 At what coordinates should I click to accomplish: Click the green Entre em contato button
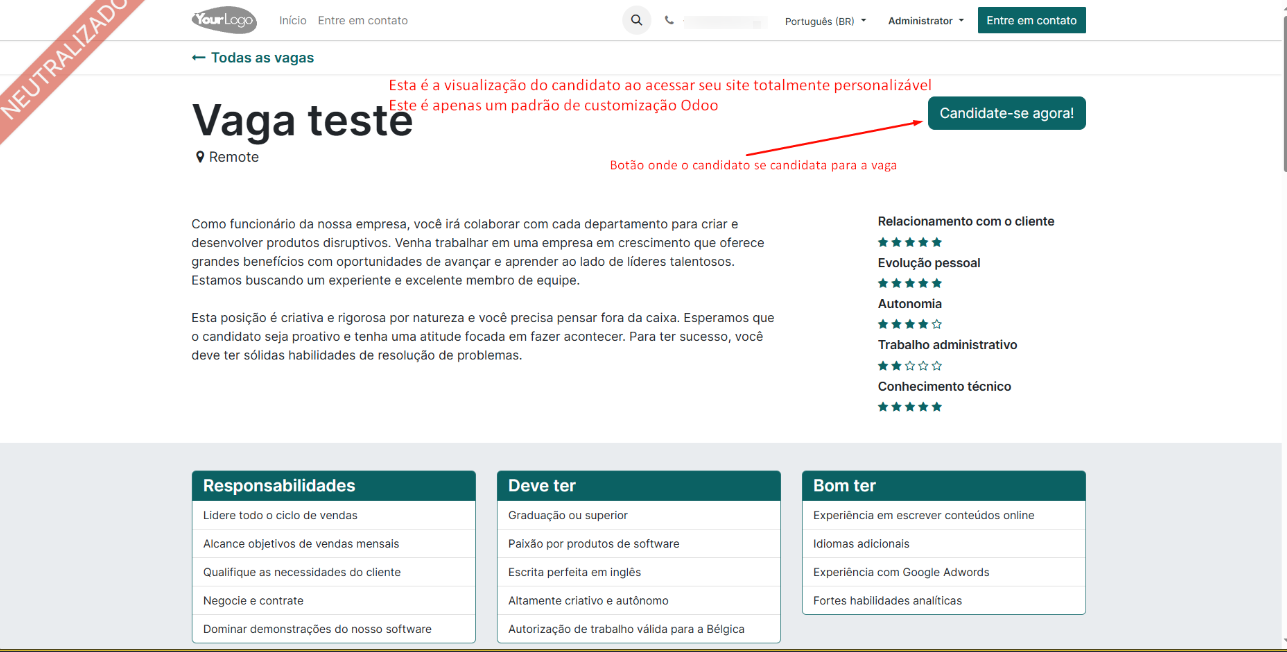click(x=1032, y=20)
